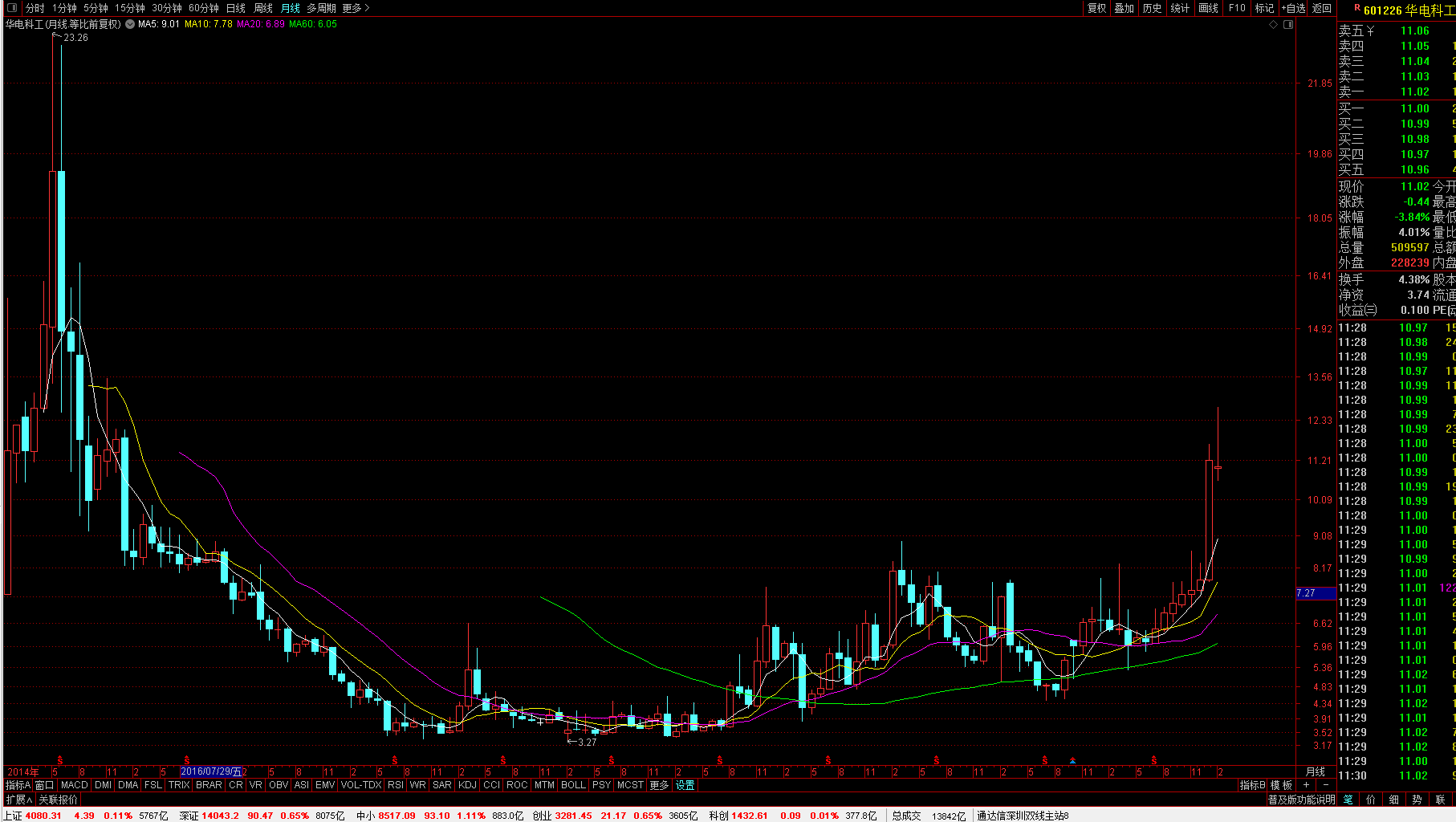Switch to 日线 daily chart
Screen dimensions: 1456x822
pyautogui.click(x=236, y=8)
